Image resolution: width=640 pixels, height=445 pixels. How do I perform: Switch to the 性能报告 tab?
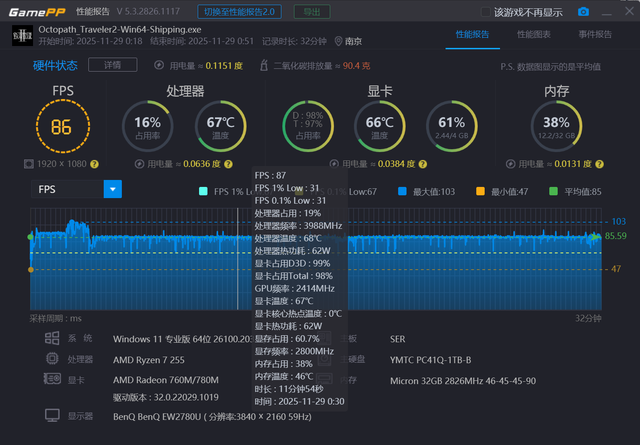coord(472,34)
